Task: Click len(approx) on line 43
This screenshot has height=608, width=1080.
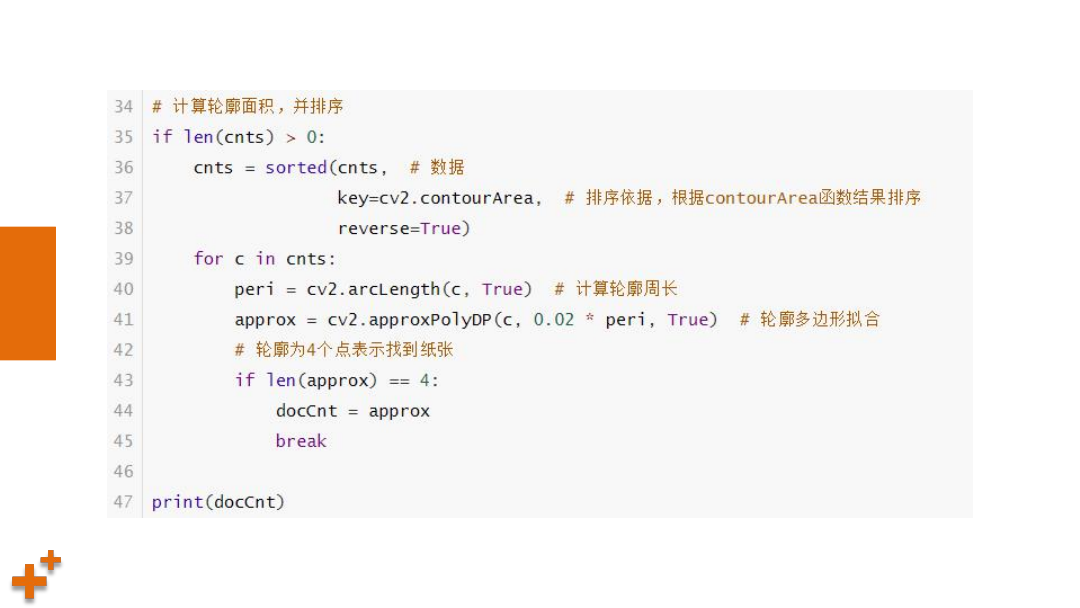Action: click(x=322, y=380)
